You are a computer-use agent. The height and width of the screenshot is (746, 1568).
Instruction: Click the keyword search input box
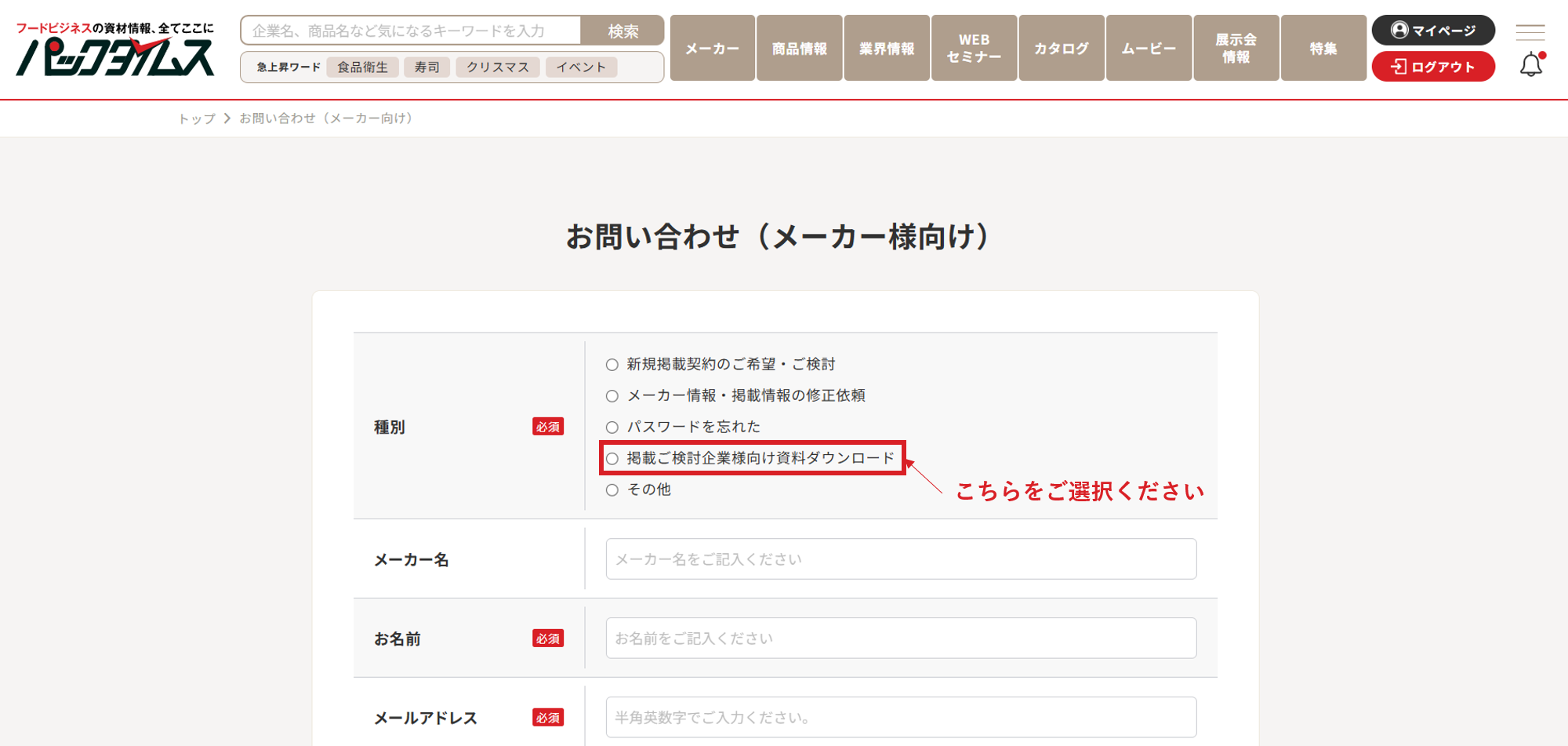click(x=411, y=31)
